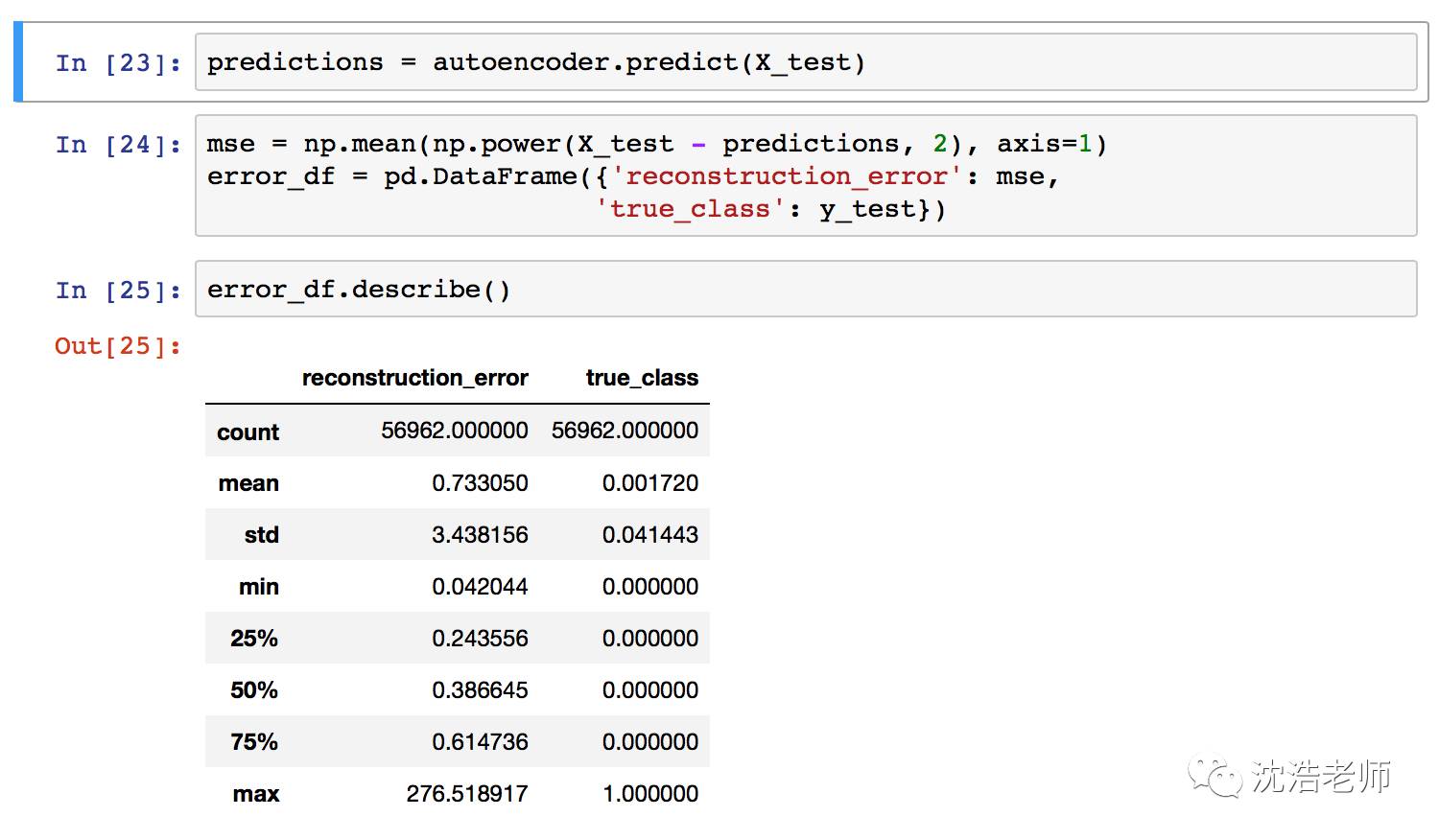Click the mean true_class value 0.001720
Screen dimensions: 1439x840
(650, 483)
